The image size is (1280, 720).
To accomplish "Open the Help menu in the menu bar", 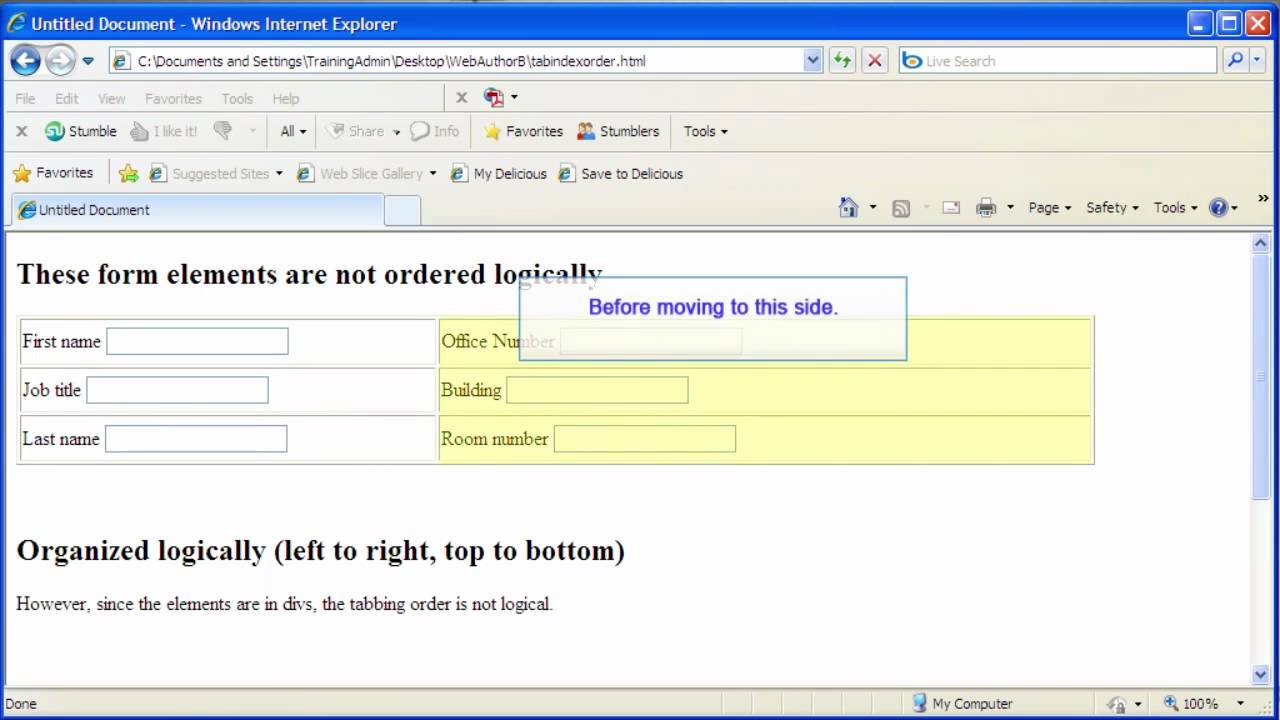I will 286,98.
